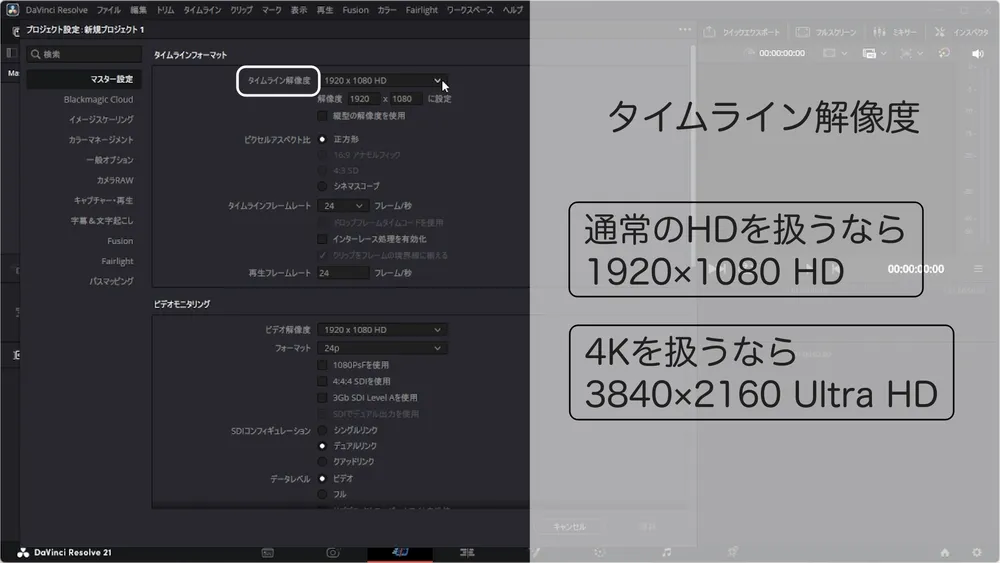Screen dimensions: 1000x563
Task: Open the タイムラインフレームレート 24 dropdown
Action: [x=342, y=206]
